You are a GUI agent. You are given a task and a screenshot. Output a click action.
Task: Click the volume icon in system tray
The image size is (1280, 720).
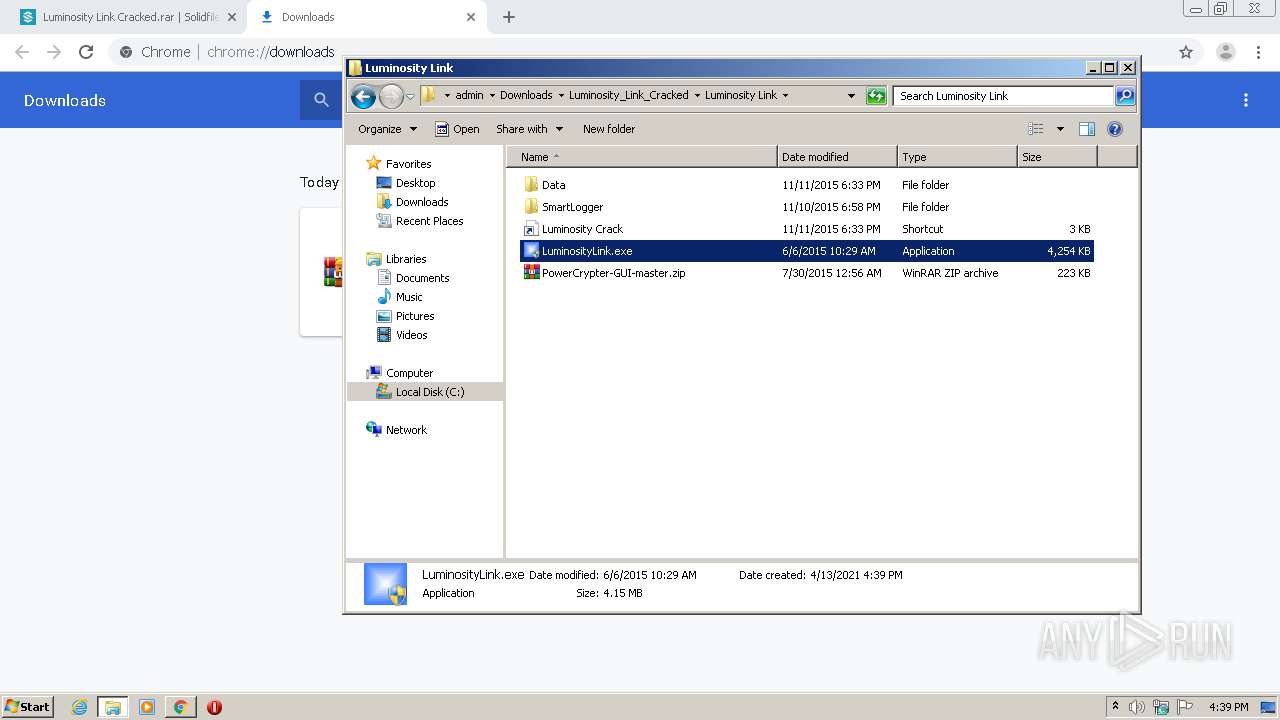pyautogui.click(x=1137, y=707)
